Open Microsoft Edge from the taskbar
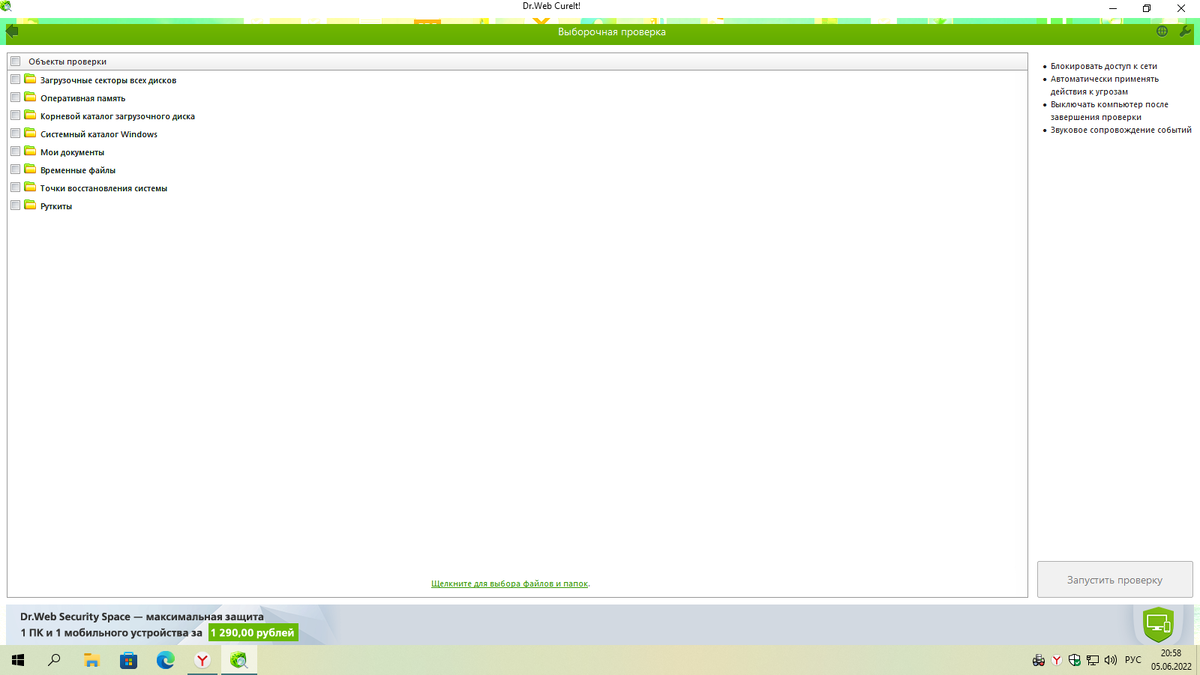The width and height of the screenshot is (1200, 675). tap(165, 660)
